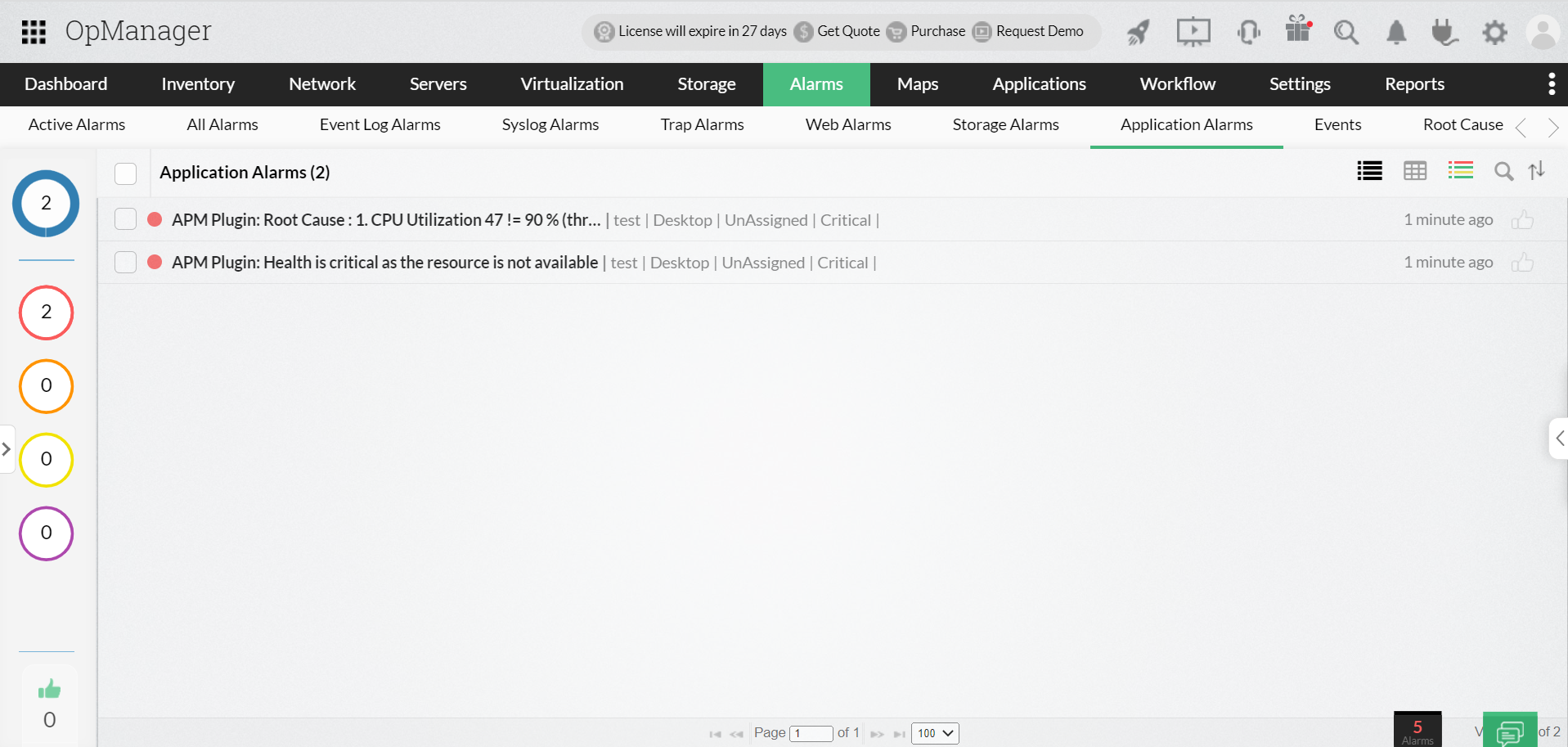Check the Health is critical alarm checkbox

point(125,263)
